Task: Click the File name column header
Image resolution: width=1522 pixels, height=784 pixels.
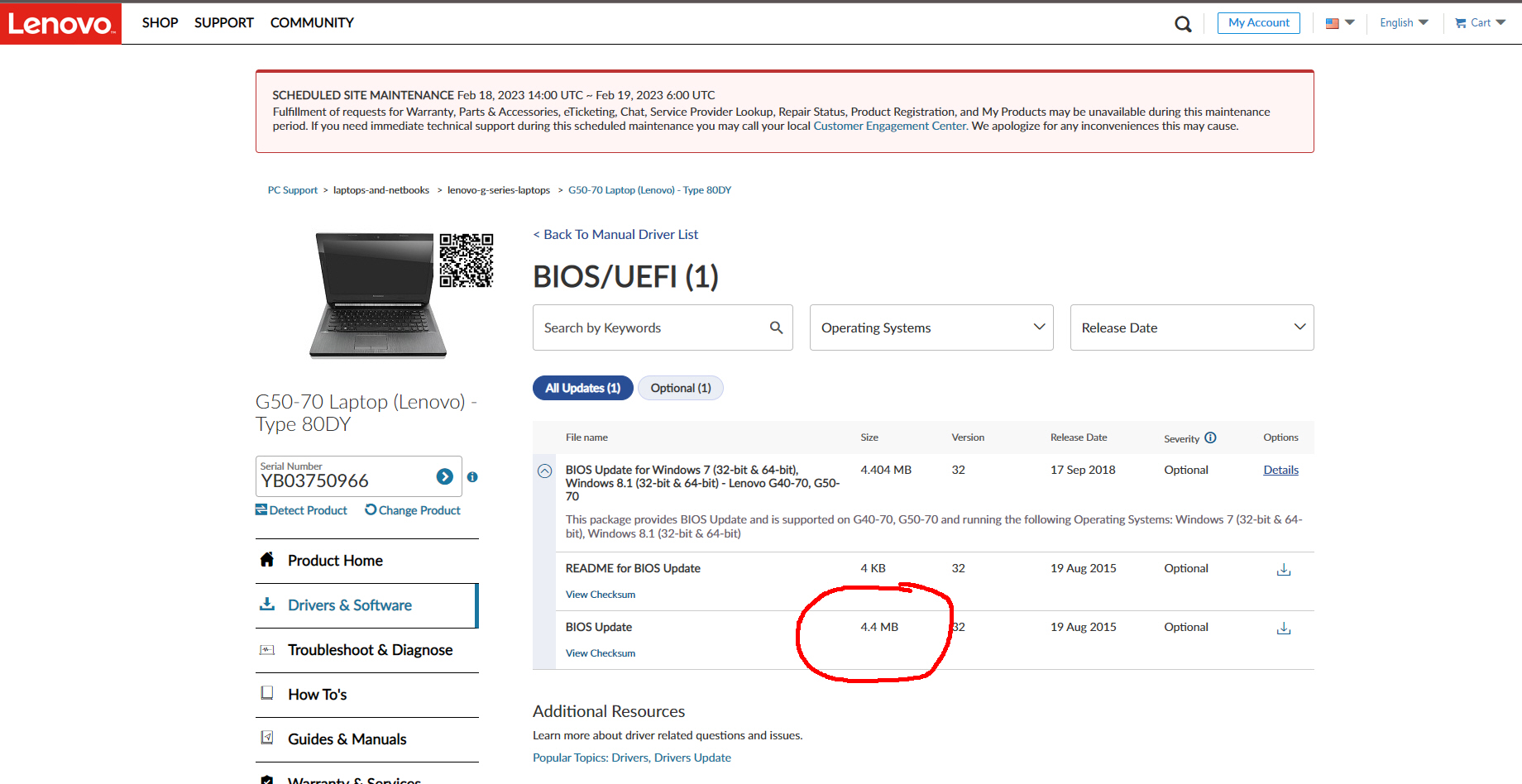Action: point(586,437)
